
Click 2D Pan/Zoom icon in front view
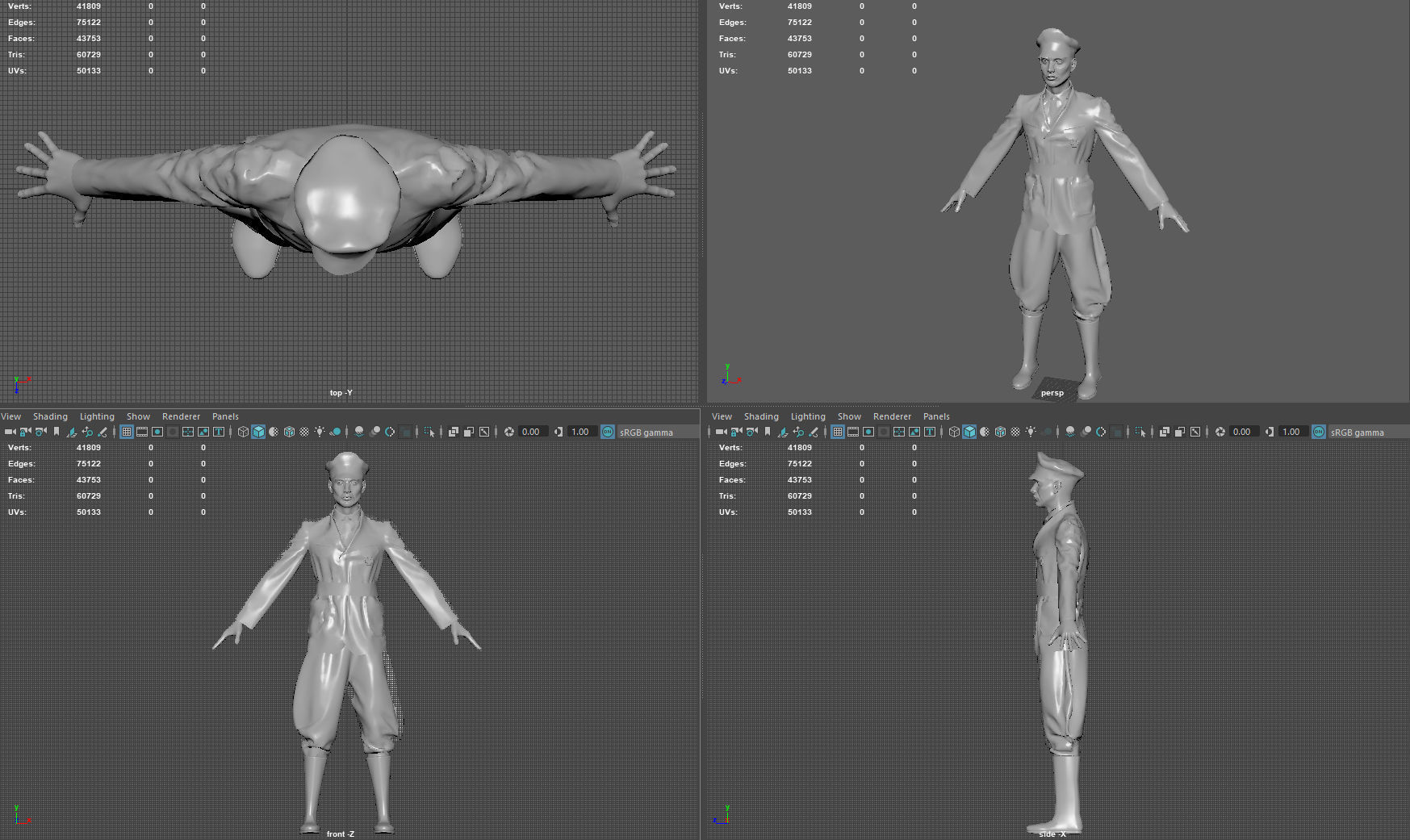coord(87,432)
